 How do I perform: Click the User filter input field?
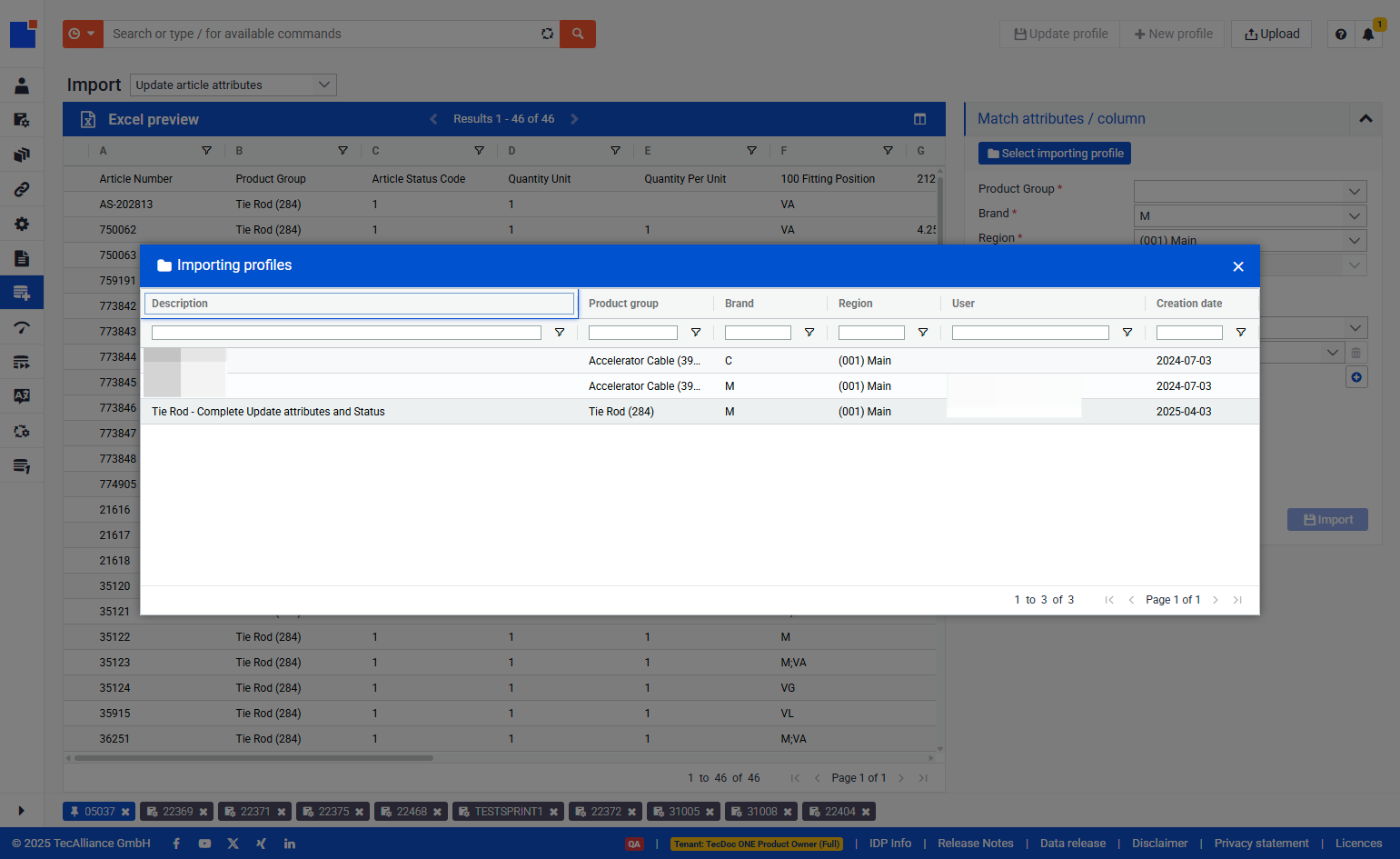pyautogui.click(x=1030, y=333)
